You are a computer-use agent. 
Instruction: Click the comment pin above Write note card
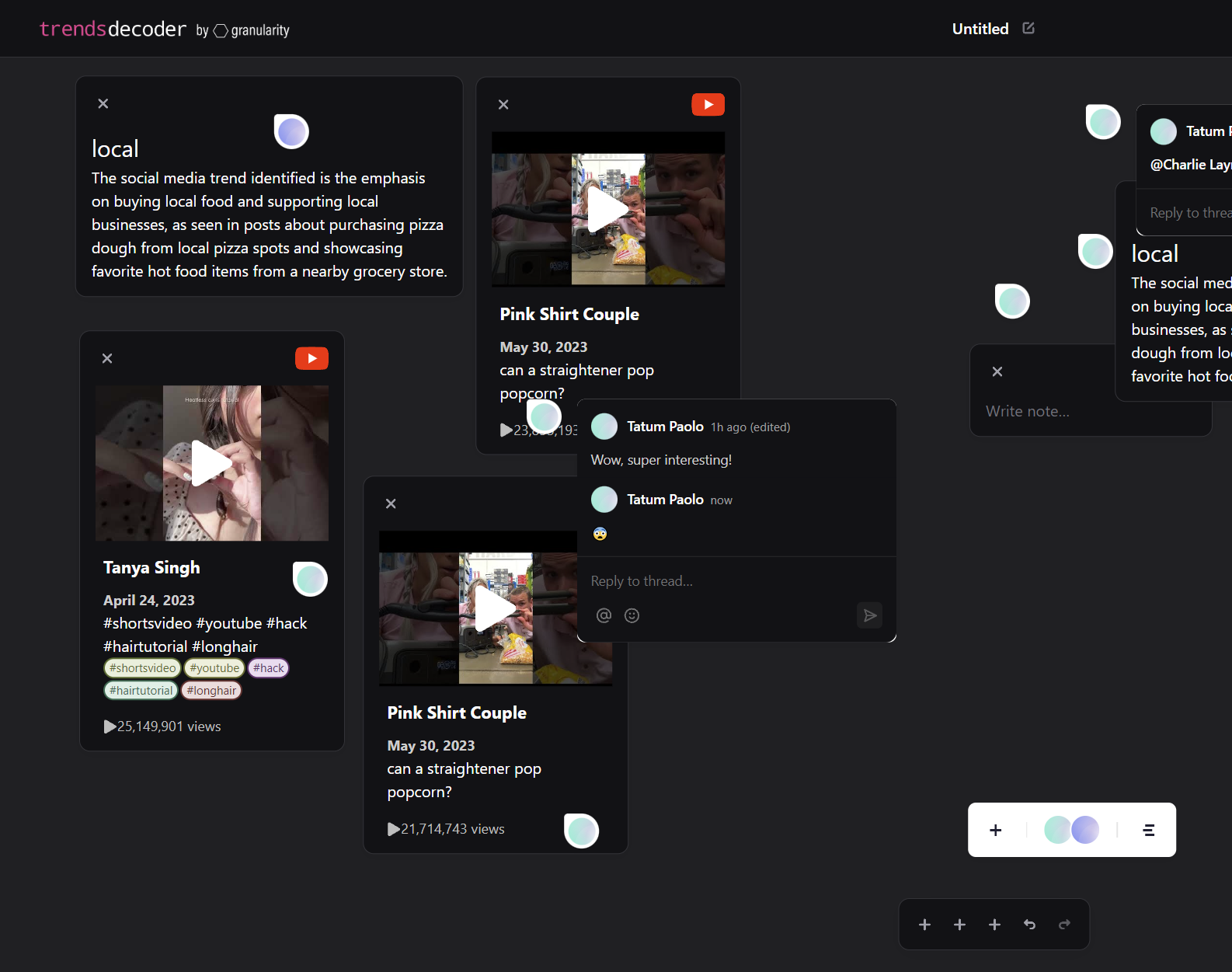click(1013, 301)
